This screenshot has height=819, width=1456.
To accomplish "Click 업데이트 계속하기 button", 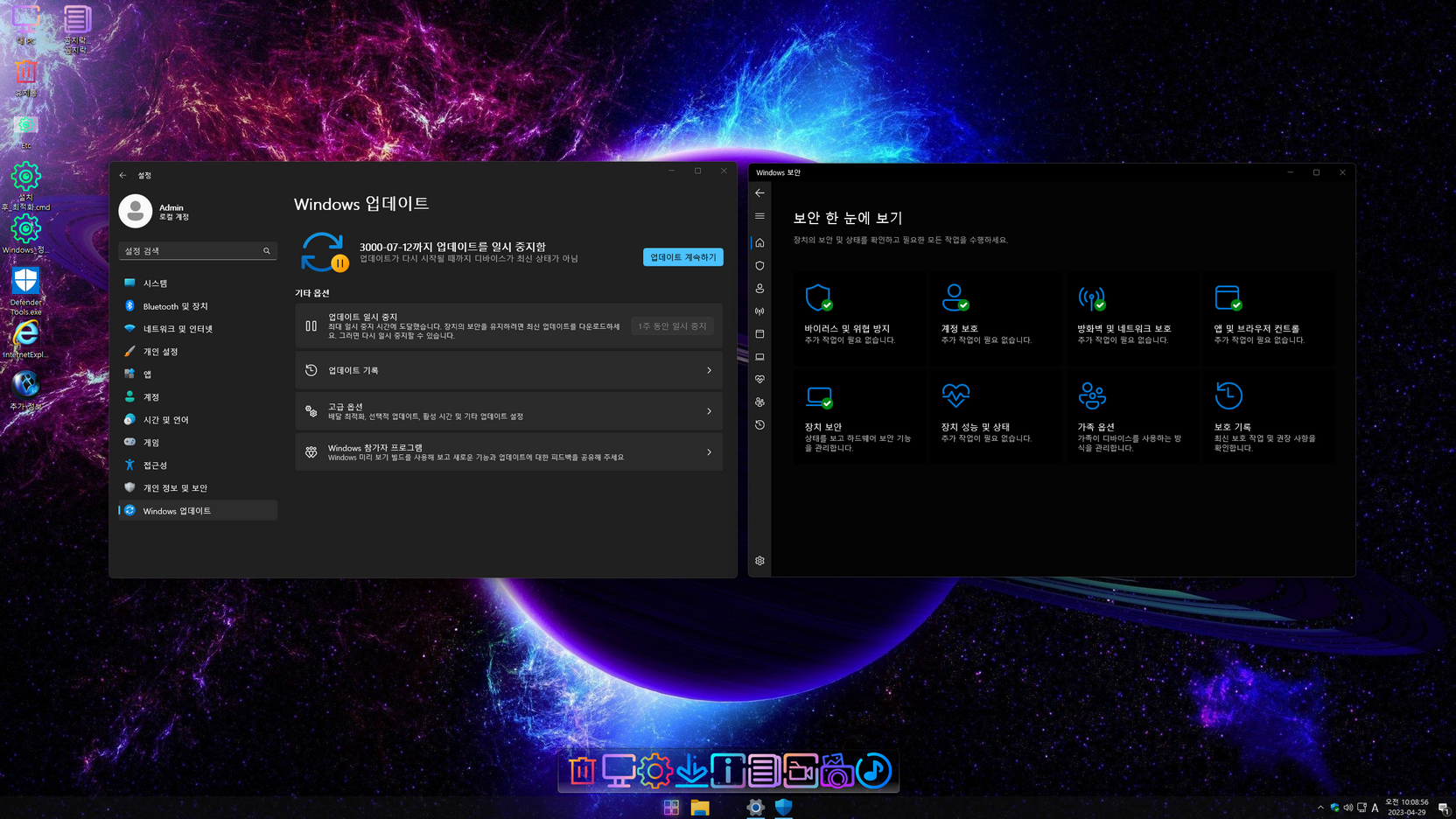I will [682, 257].
